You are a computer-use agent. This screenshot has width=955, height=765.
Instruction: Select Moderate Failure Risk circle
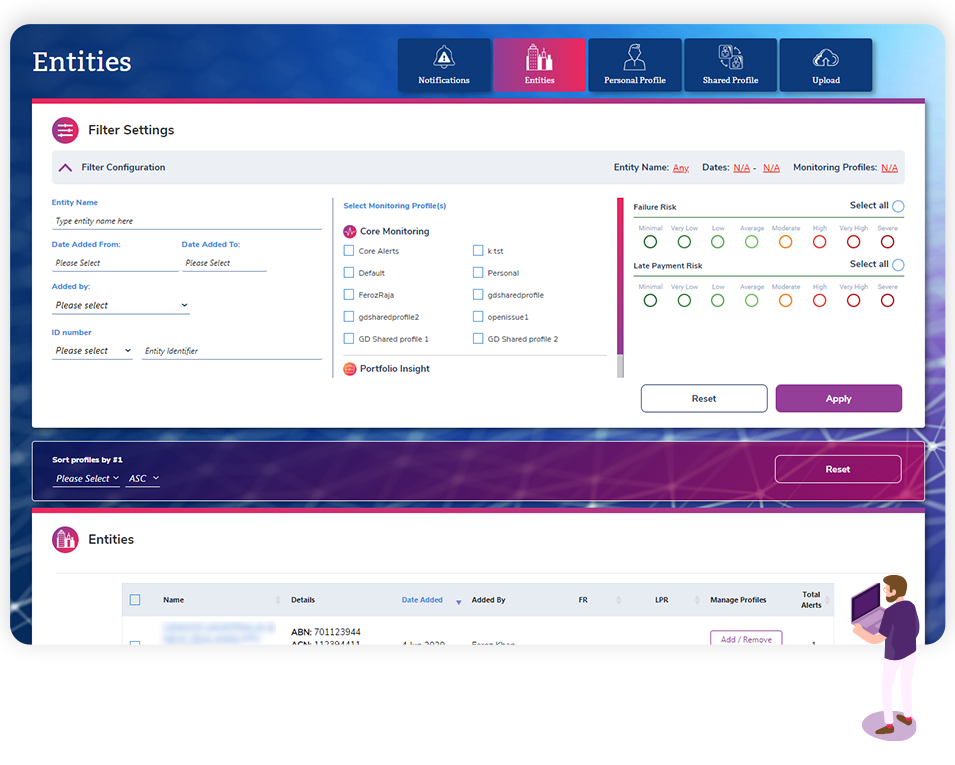coord(786,242)
